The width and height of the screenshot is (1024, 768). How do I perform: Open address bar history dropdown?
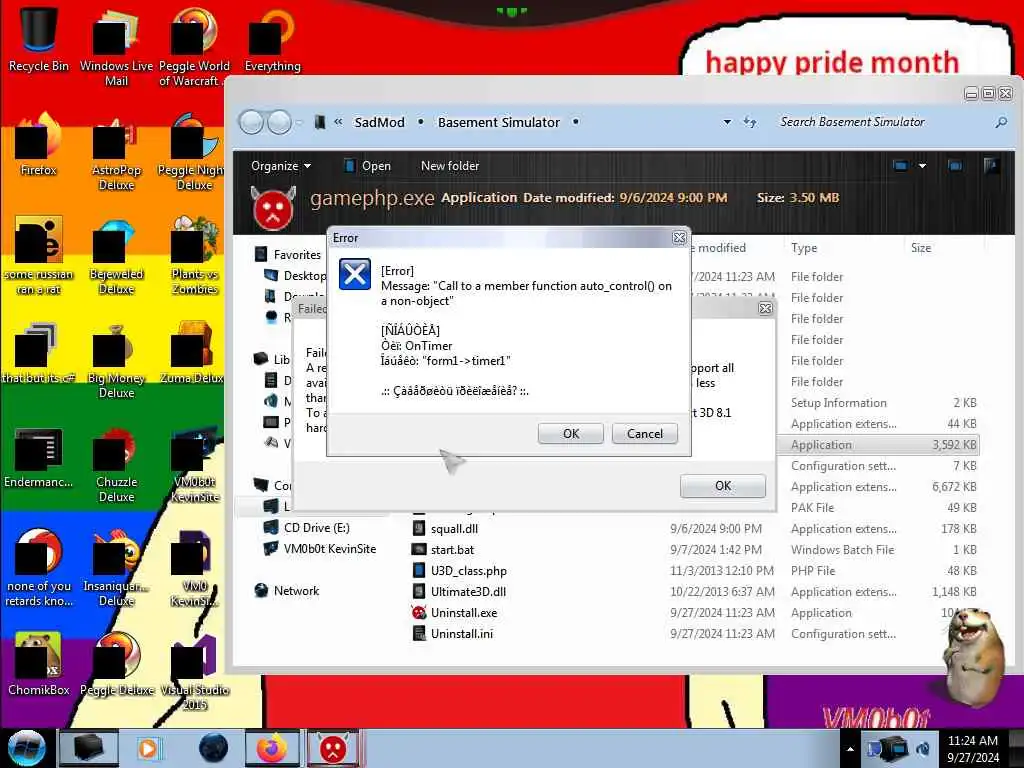(727, 122)
